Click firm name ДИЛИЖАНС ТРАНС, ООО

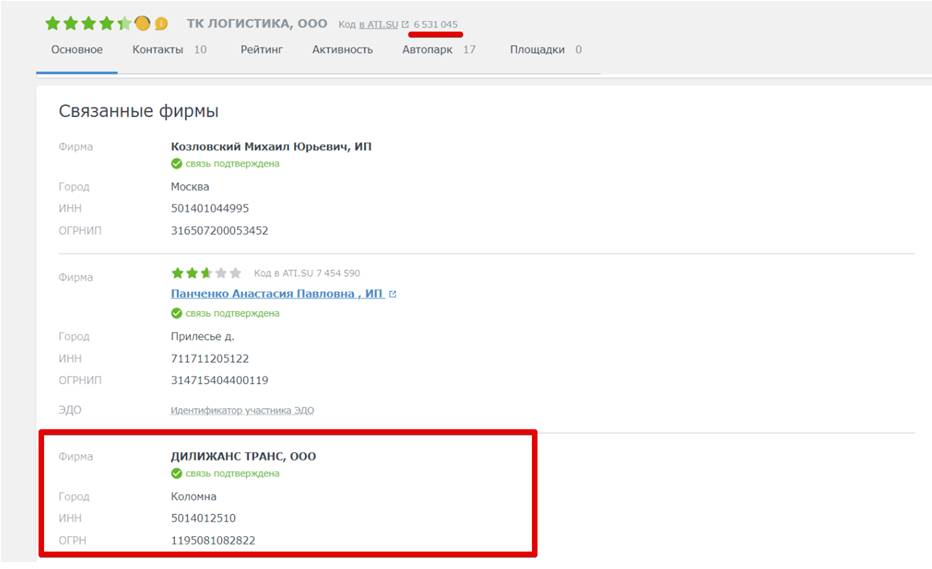pos(244,457)
